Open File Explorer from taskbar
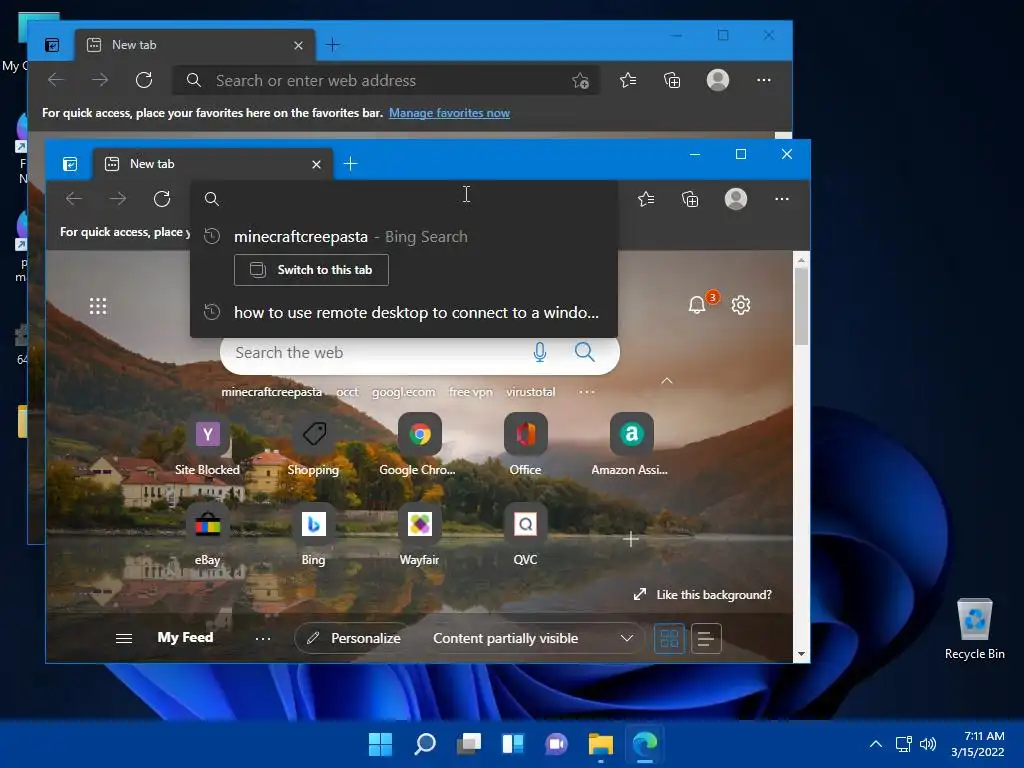 point(601,744)
